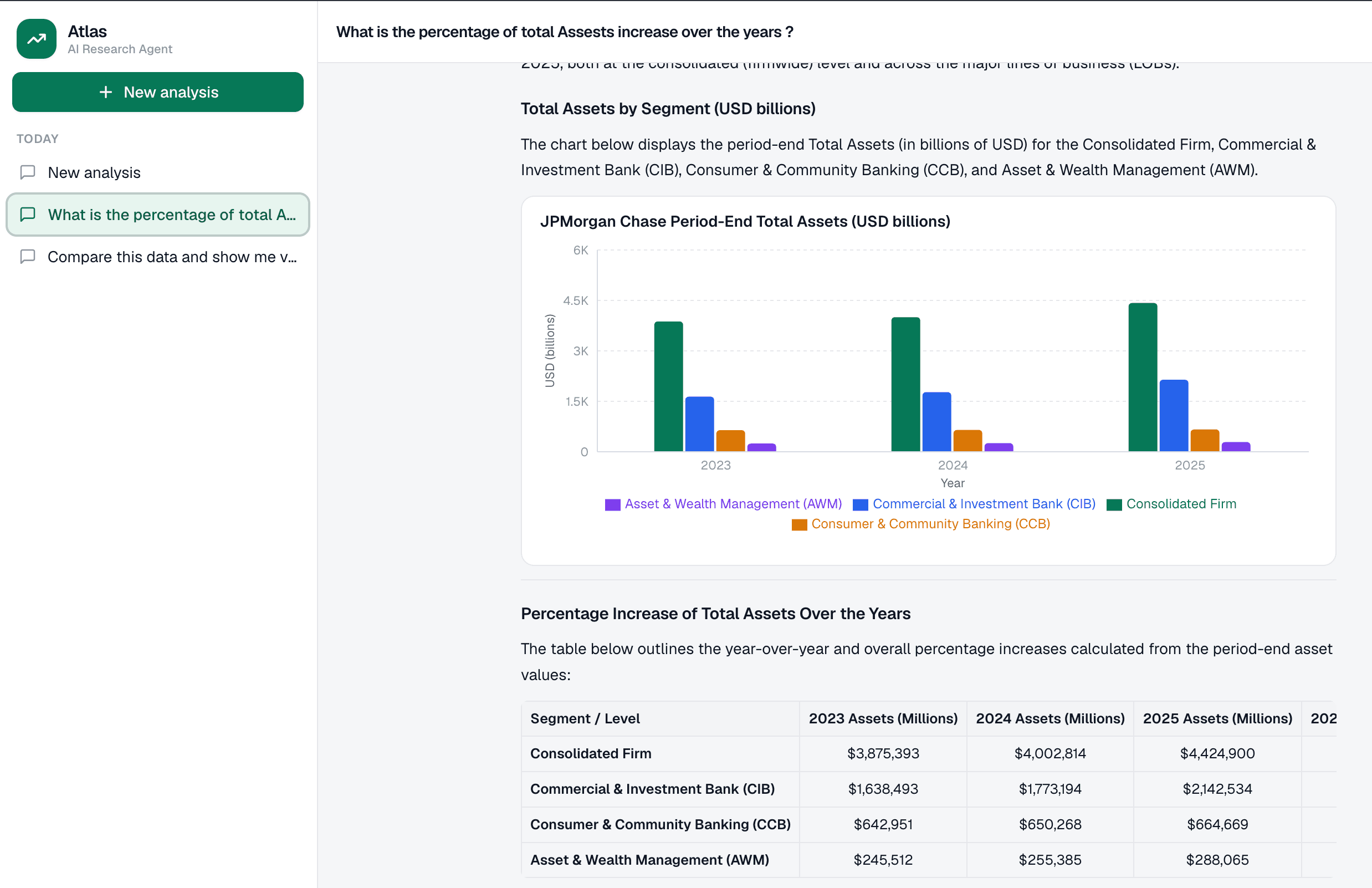Click 'Segment / Level' column header
Screen dimensions: 1372x888
(x=660, y=718)
